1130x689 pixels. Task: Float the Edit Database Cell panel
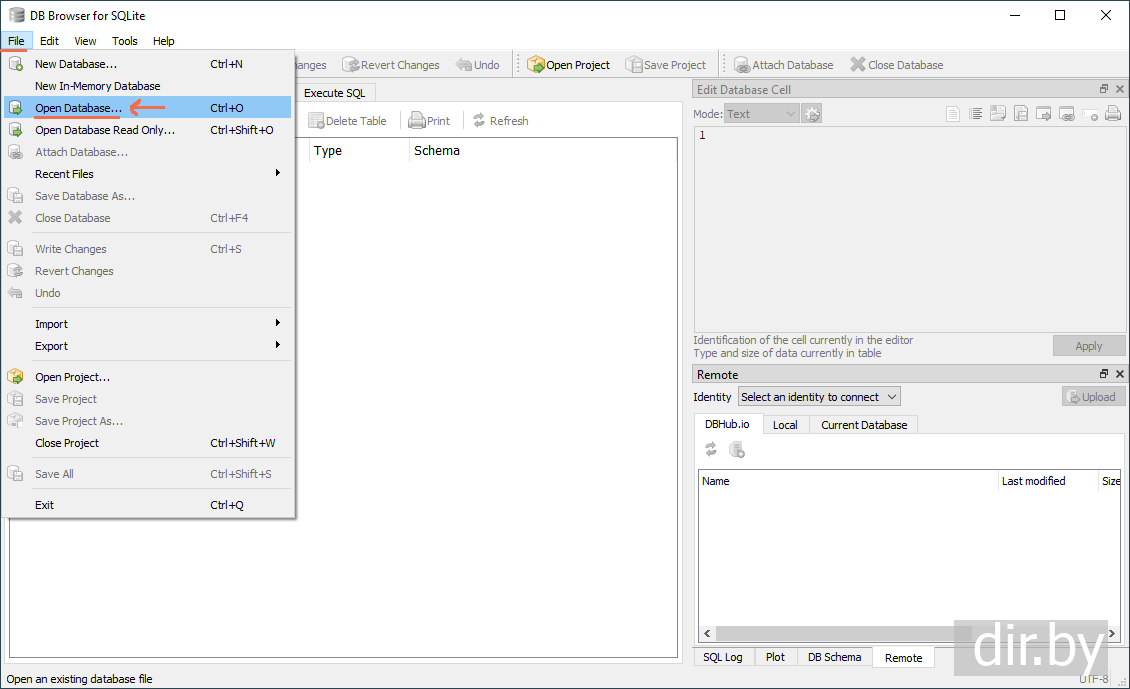tap(1104, 90)
